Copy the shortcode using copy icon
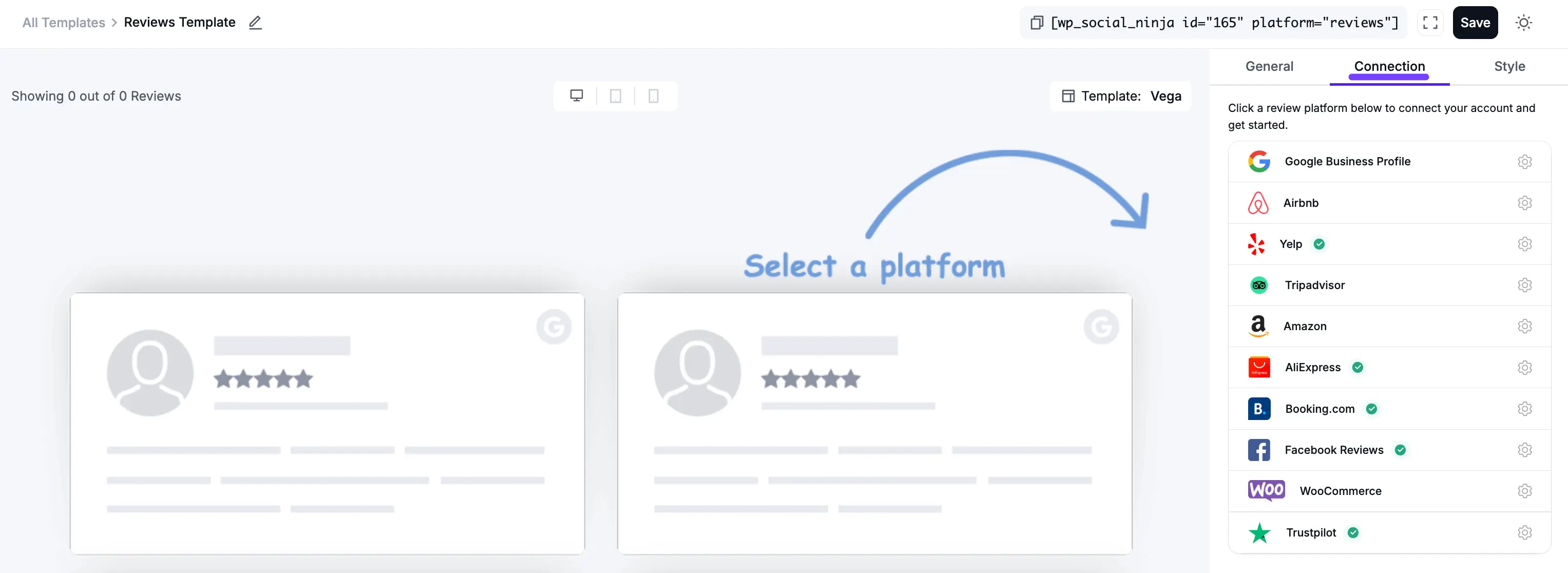The image size is (1568, 573). tap(1036, 22)
